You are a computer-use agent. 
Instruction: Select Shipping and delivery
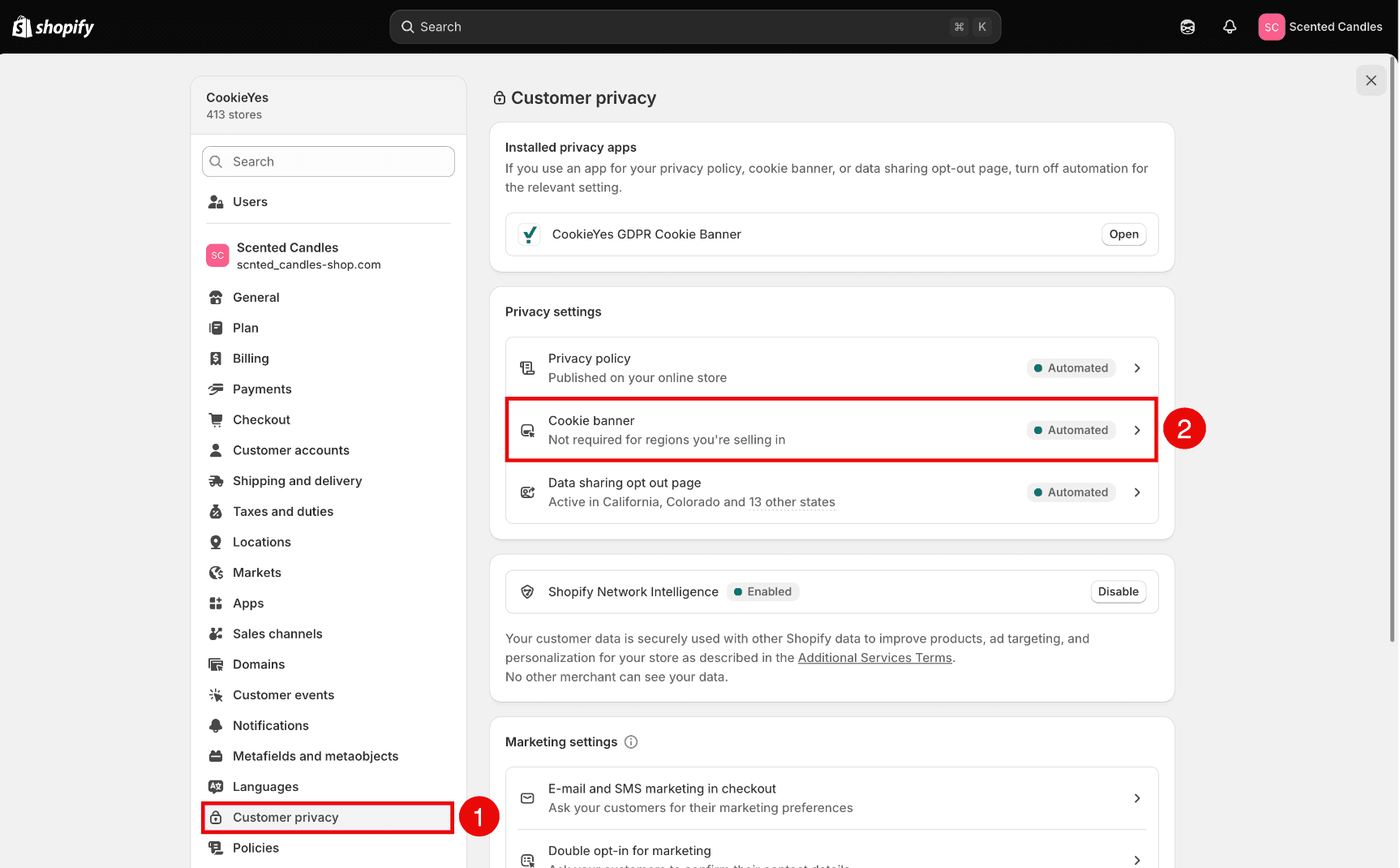[328, 481]
